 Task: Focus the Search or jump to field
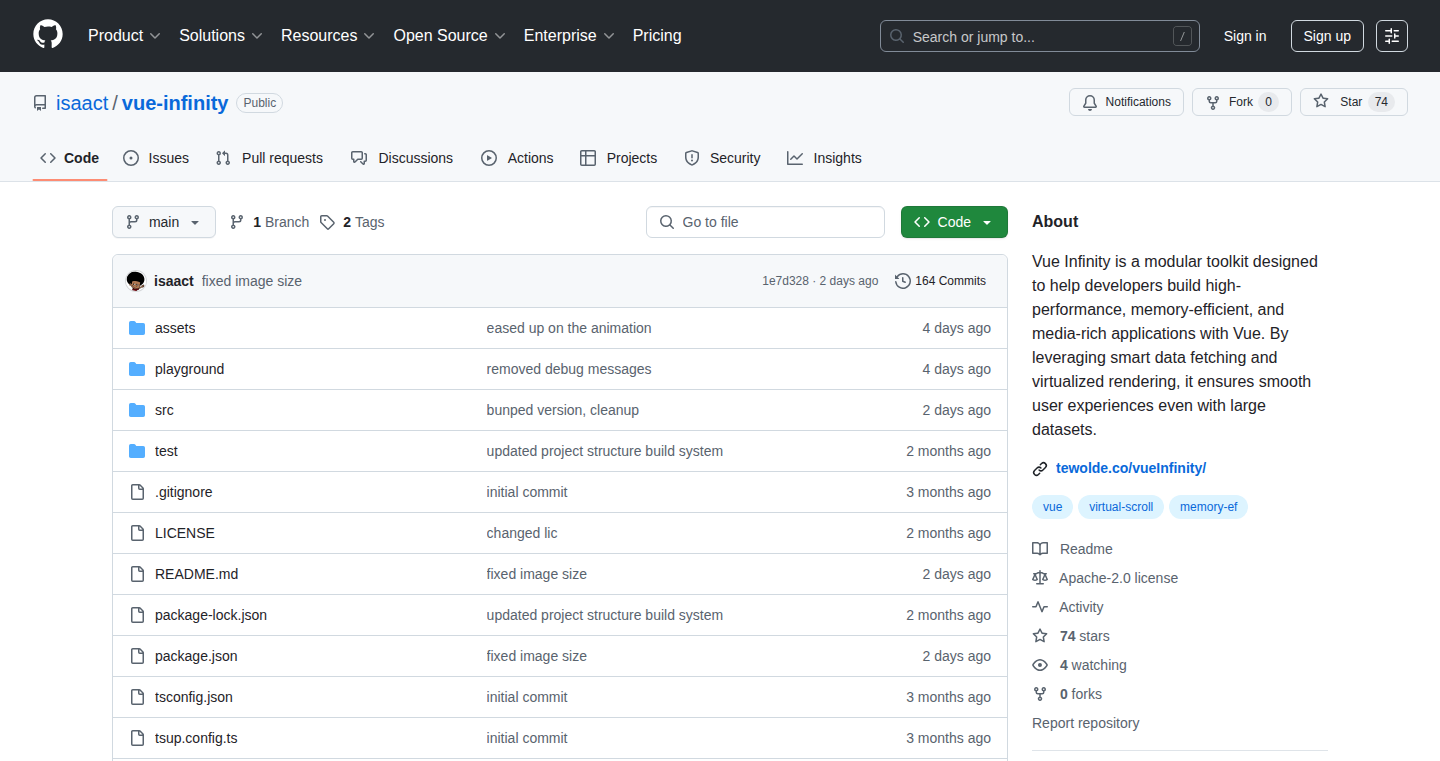(1040, 36)
